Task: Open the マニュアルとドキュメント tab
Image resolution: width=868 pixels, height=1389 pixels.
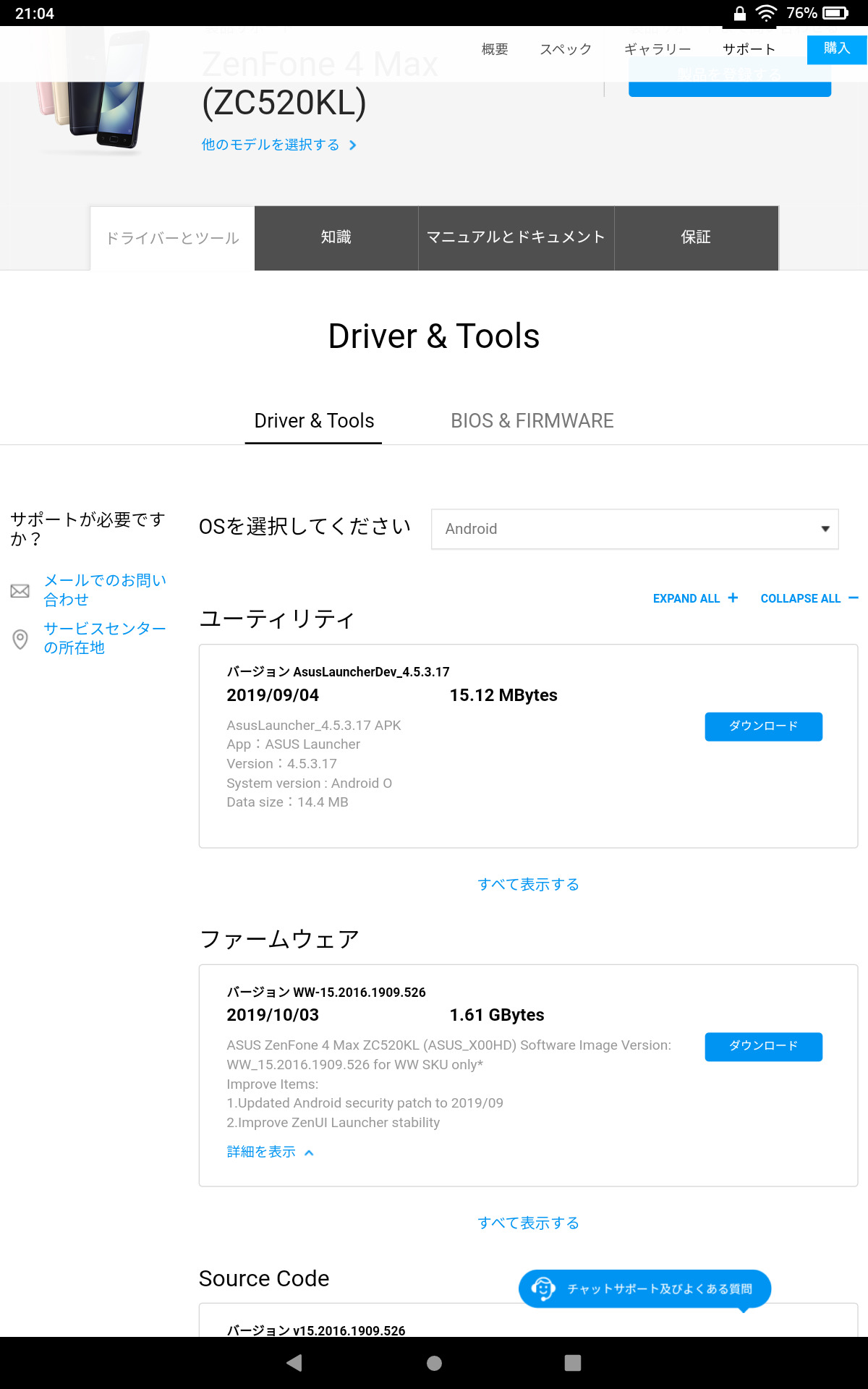Action: pos(516,237)
